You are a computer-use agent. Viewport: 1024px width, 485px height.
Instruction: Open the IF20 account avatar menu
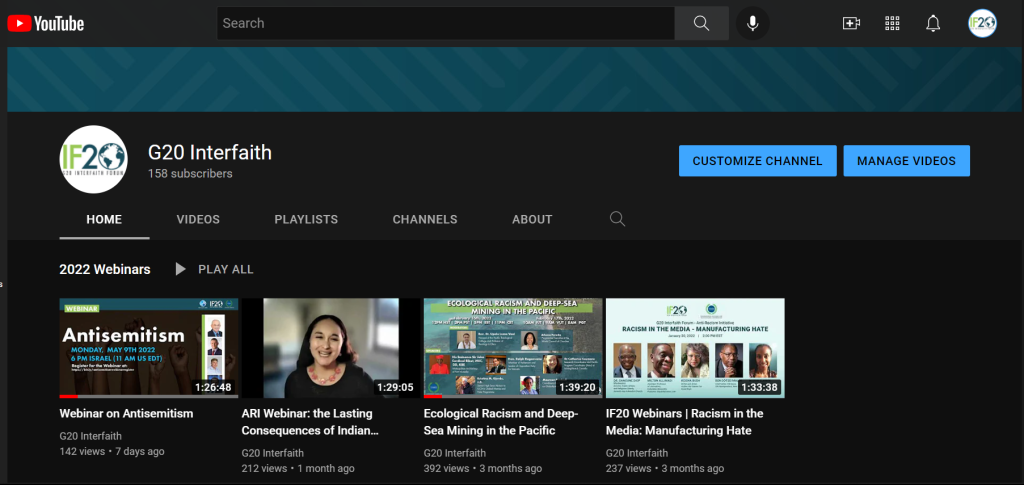tap(982, 23)
